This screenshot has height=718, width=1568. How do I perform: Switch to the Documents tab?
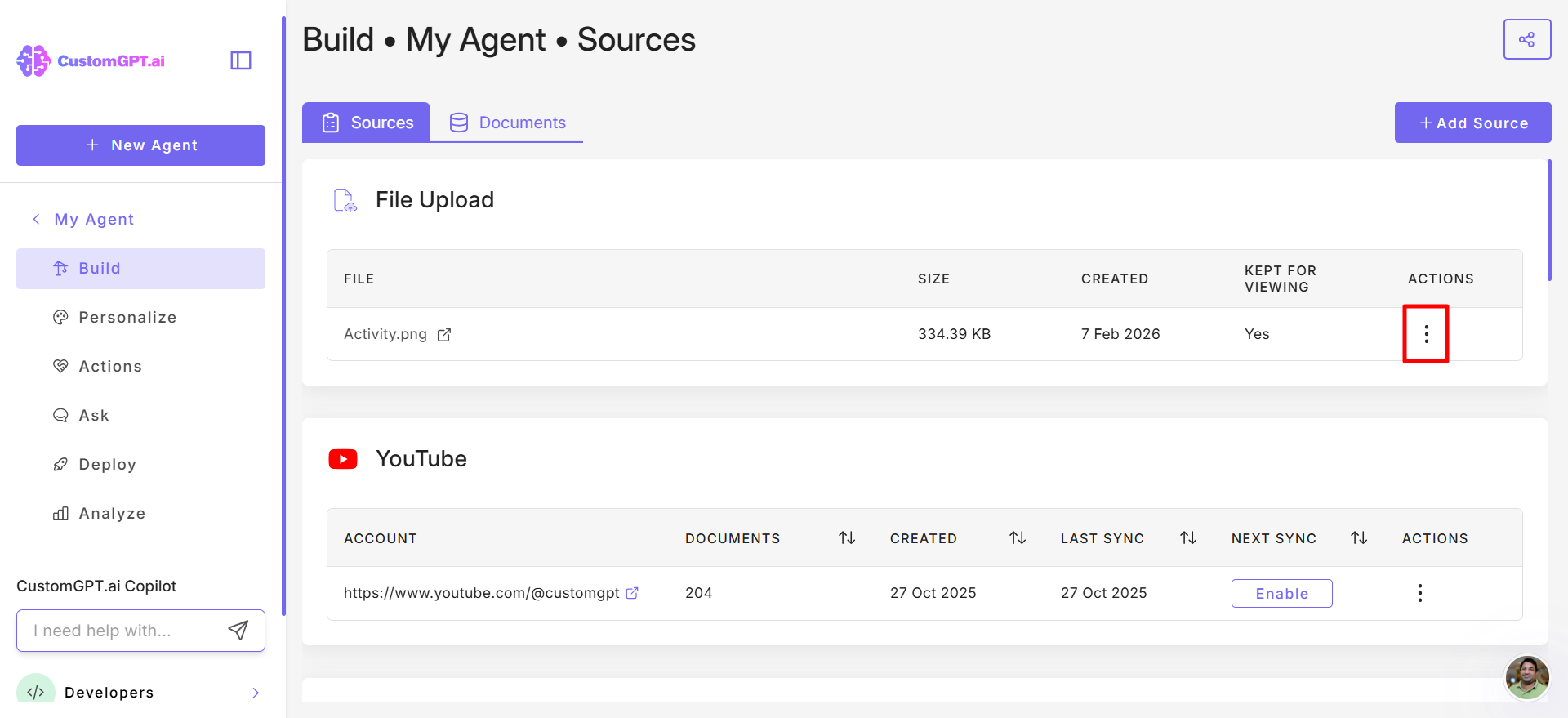click(507, 123)
